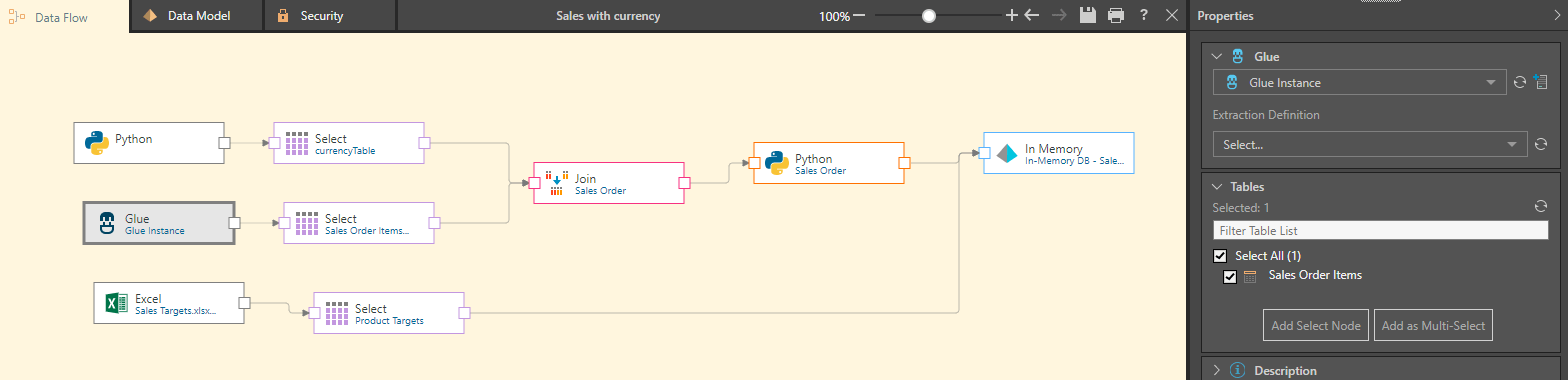Screen dimensions: 1568x380
Task: Click the Add as Multi-Select button
Action: 1433,325
